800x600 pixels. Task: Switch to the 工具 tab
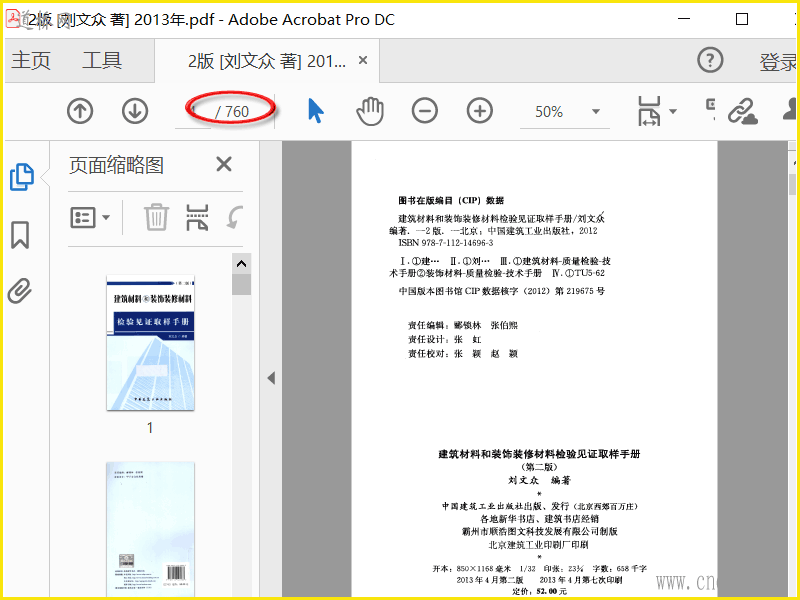102,61
